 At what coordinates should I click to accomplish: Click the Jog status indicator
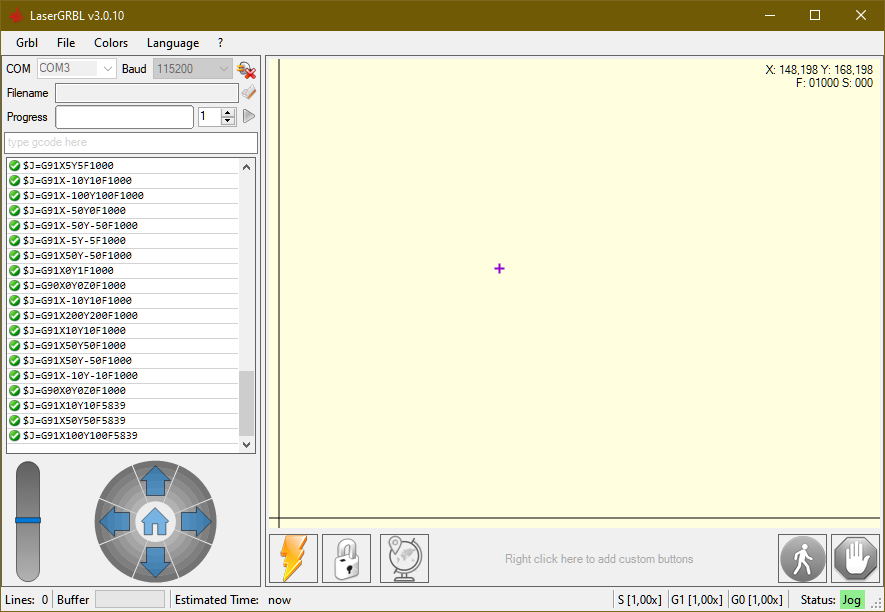(851, 599)
